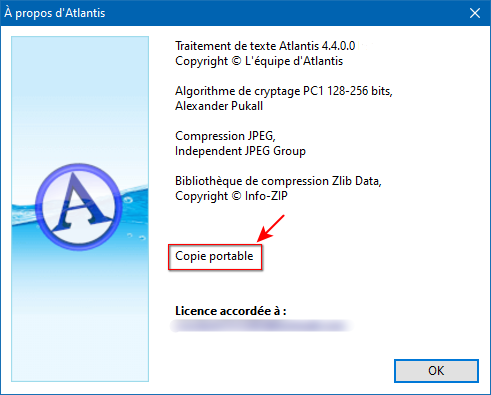Select the 'À propos d'Atlantis' title bar
Screen dimensions: 491x395
233,13
